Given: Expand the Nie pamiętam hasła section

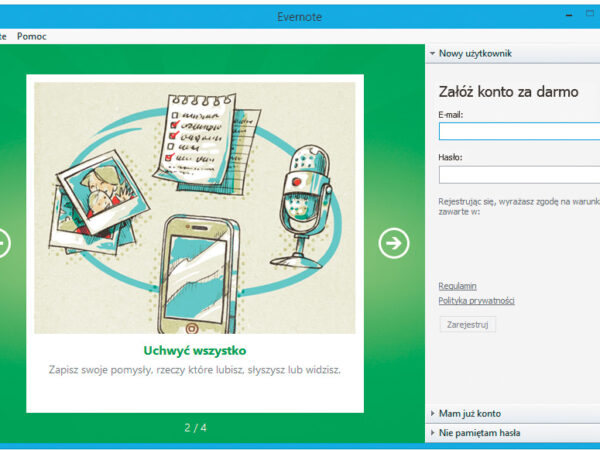Looking at the screenshot, I should click(x=478, y=433).
